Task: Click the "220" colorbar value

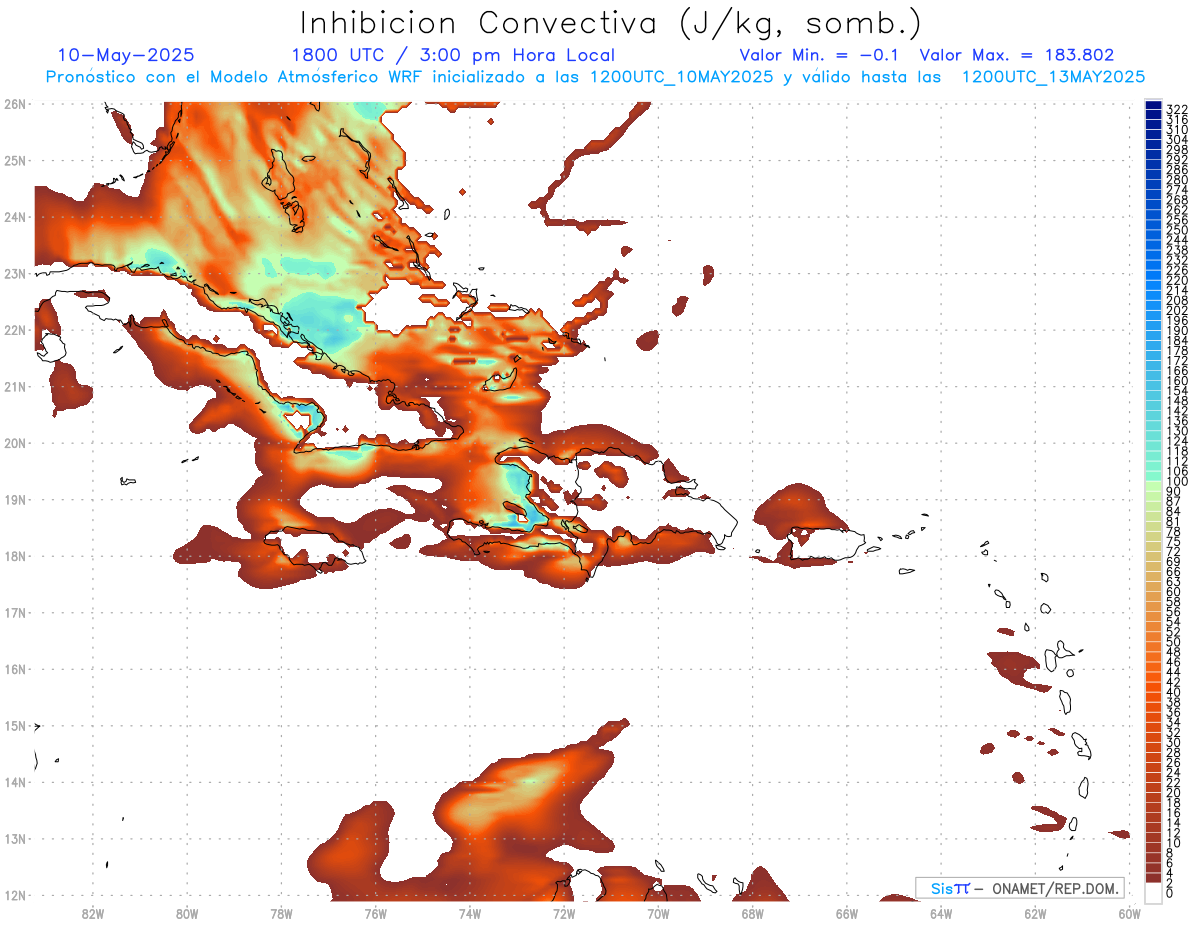Action: pyautogui.click(x=1177, y=280)
